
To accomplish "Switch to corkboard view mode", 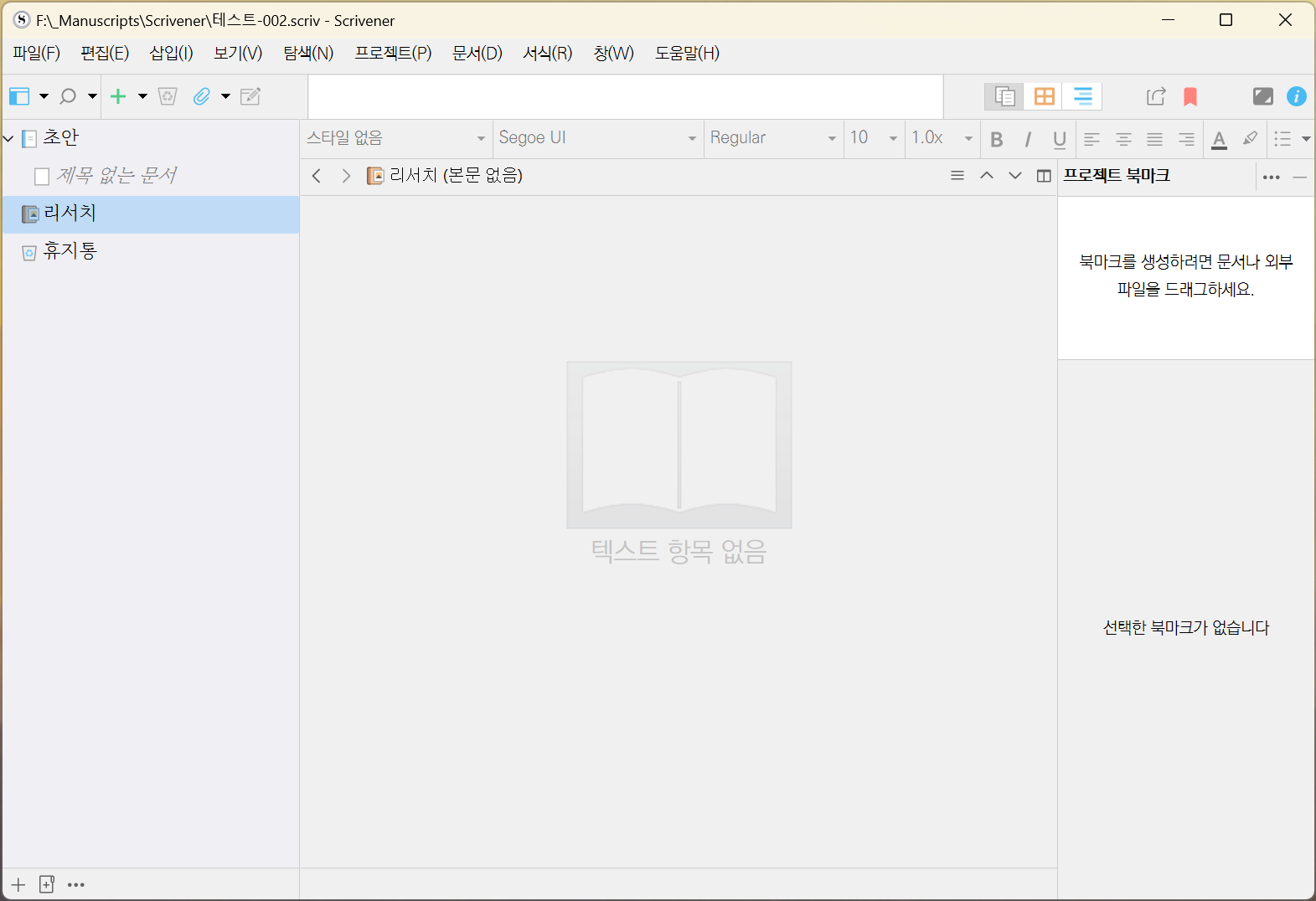I will pyautogui.click(x=1044, y=96).
